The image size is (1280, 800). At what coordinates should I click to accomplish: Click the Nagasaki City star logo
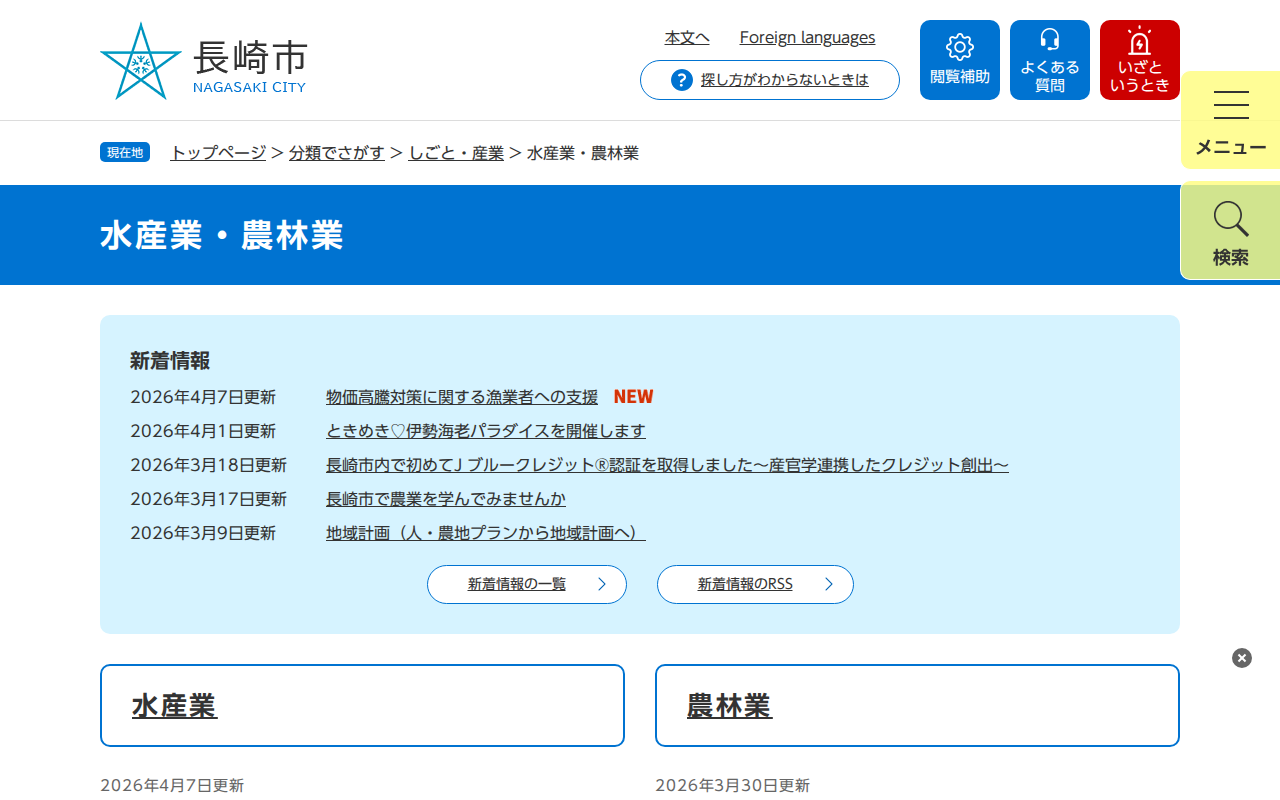point(143,60)
